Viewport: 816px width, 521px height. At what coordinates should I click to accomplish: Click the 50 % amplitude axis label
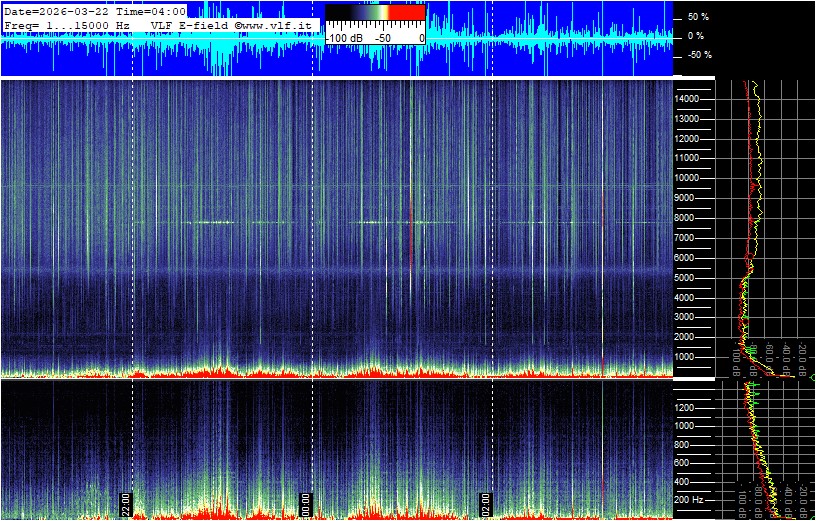coord(697,17)
